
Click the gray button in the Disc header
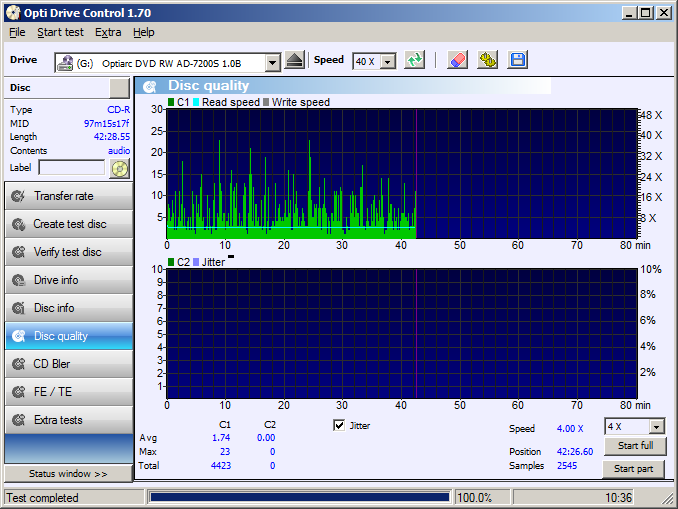[119, 88]
